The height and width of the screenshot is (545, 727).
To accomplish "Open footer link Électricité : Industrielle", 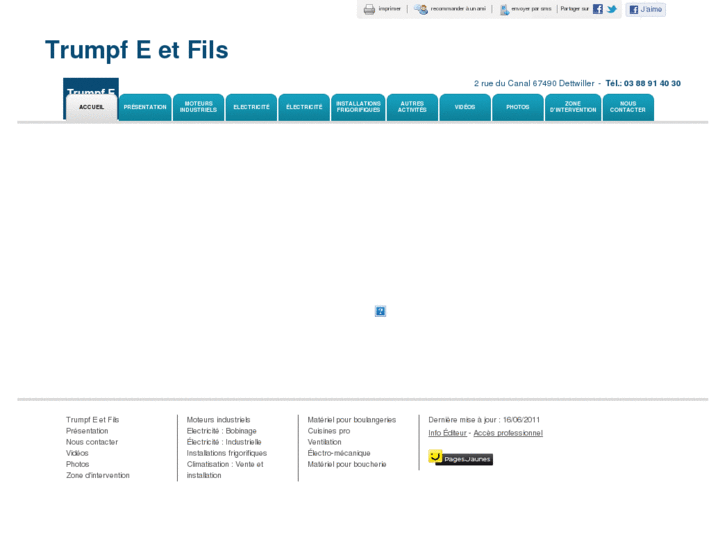I will [224, 442].
